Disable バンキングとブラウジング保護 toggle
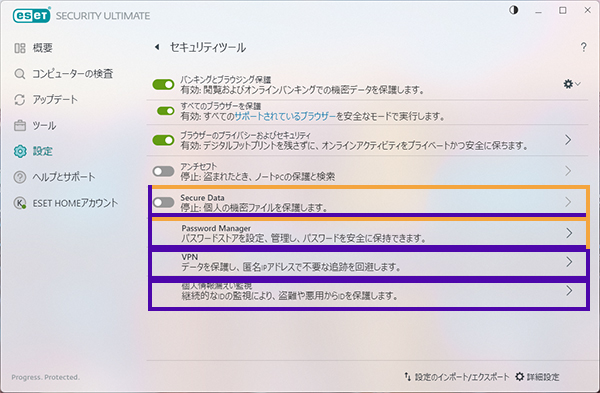 tap(163, 85)
